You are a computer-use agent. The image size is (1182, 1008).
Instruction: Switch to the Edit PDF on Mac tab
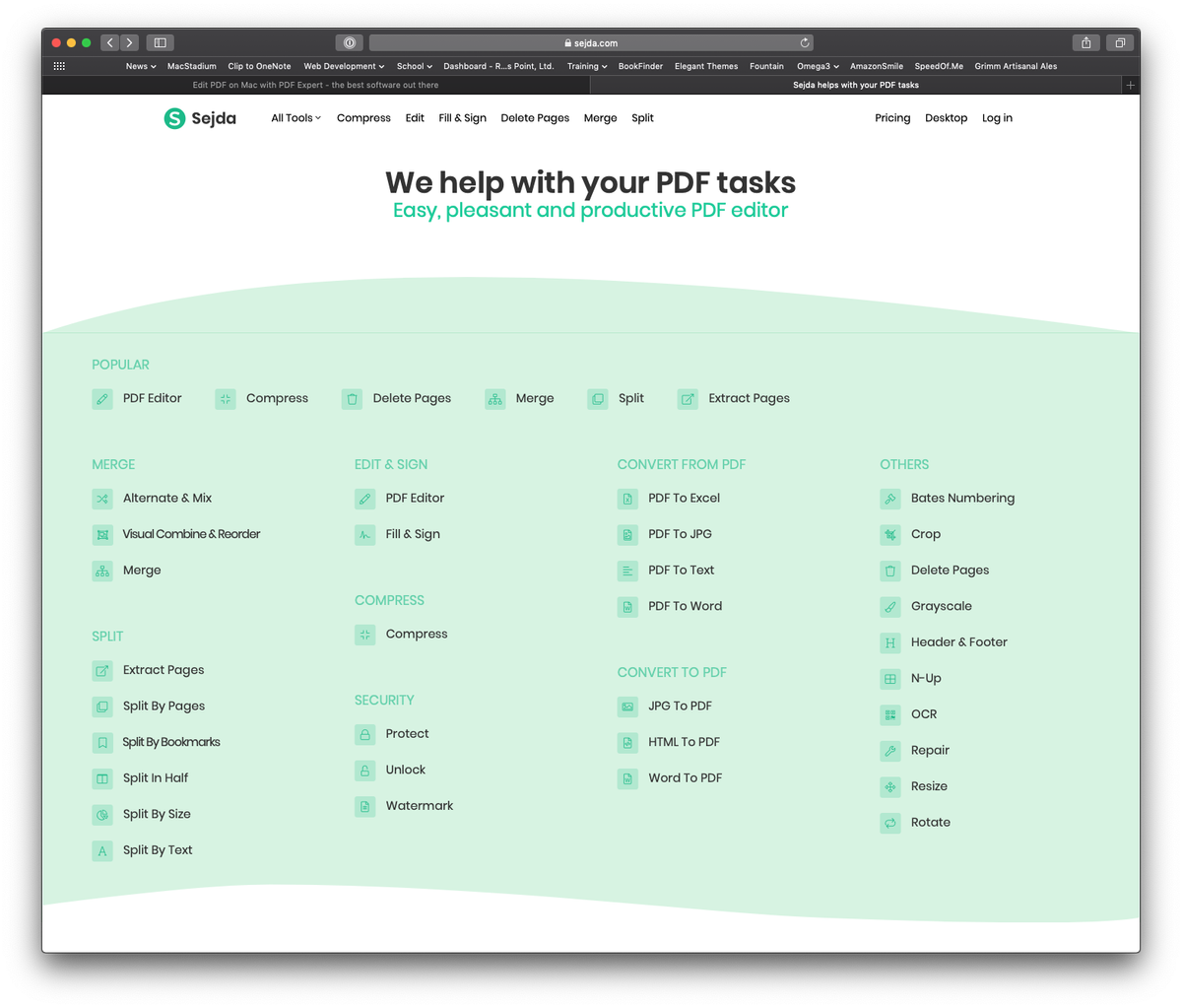pyautogui.click(x=315, y=85)
